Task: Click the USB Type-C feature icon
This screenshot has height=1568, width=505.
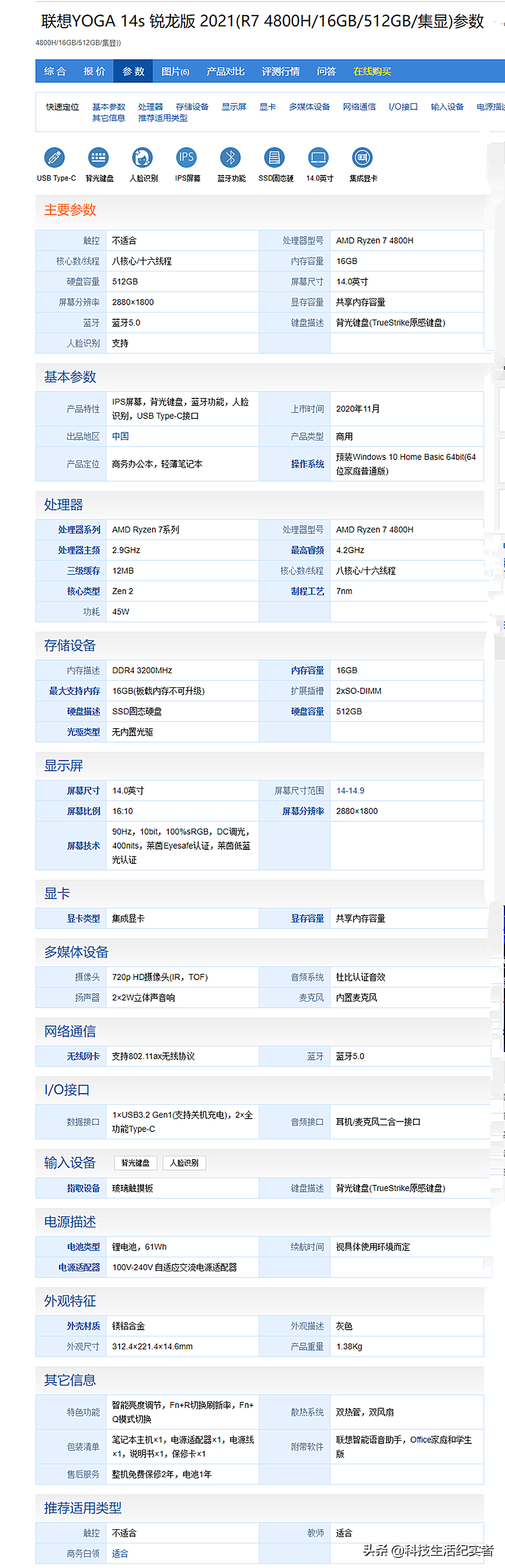Action: click(55, 158)
